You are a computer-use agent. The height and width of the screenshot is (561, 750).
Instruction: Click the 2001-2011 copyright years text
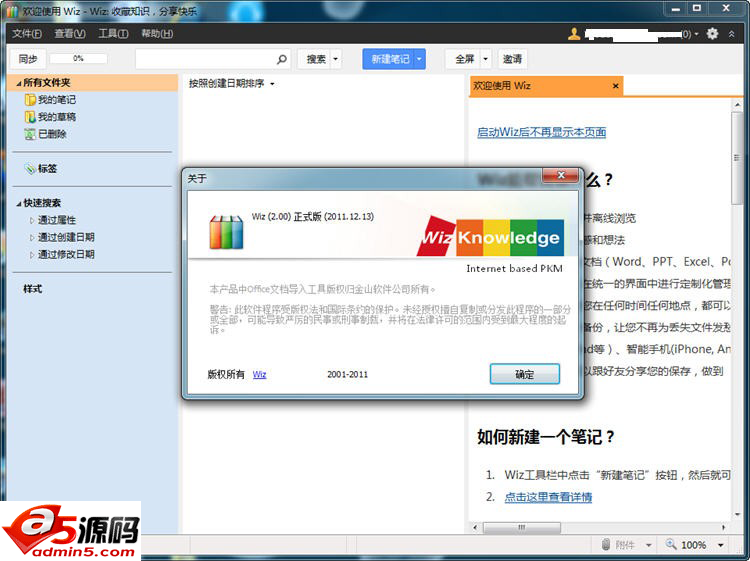coord(348,374)
